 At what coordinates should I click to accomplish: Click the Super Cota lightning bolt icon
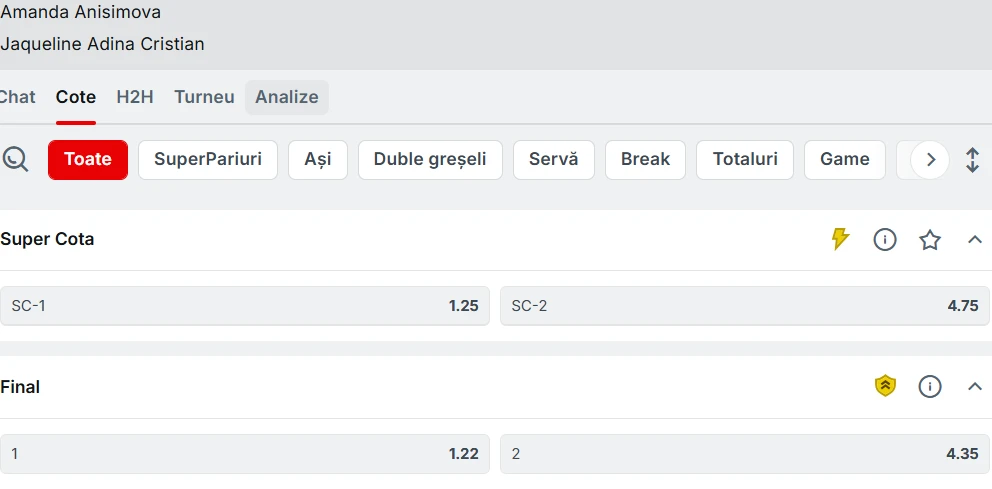coord(840,239)
